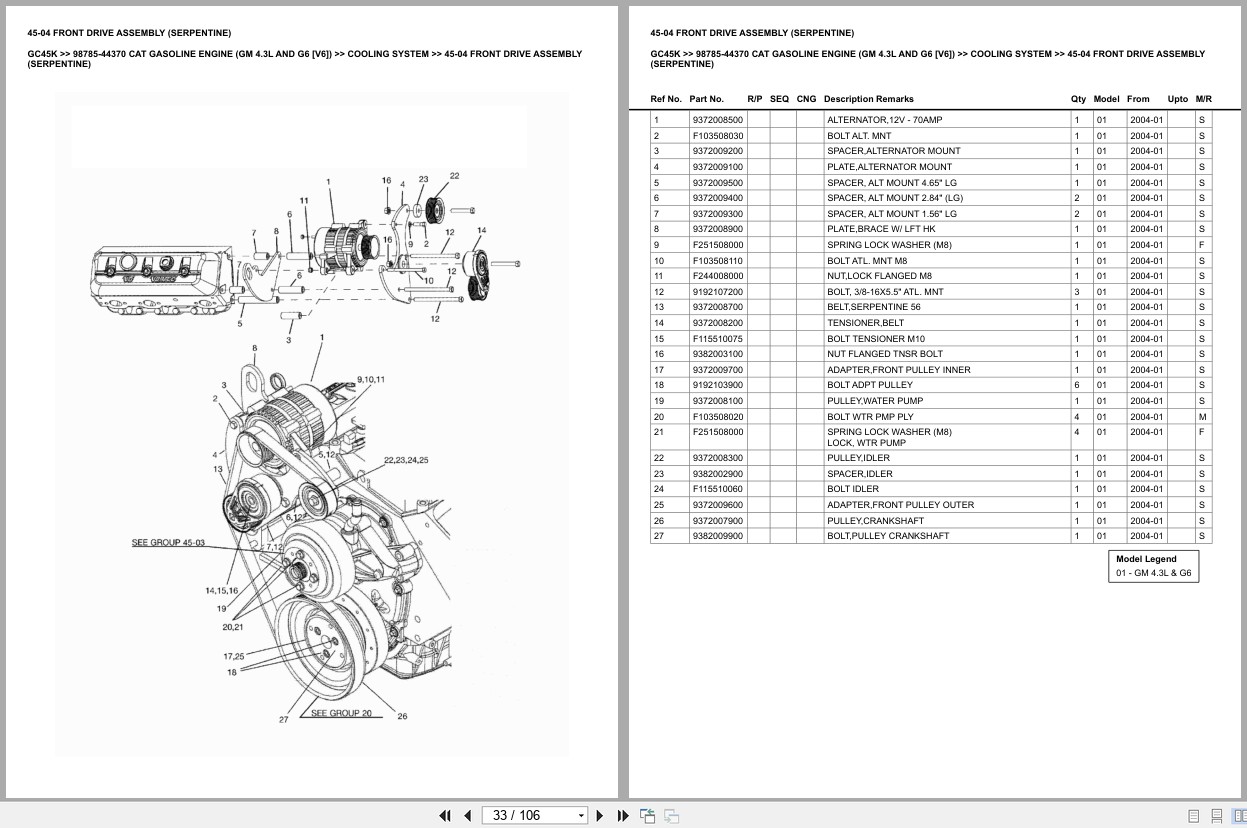Switch to single page view
The height and width of the screenshot is (828, 1247).
[1194, 816]
